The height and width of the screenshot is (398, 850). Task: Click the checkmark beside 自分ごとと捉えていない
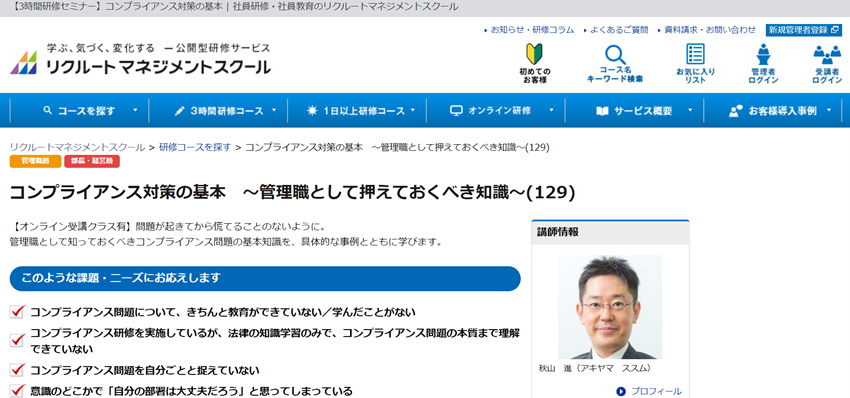pos(17,370)
